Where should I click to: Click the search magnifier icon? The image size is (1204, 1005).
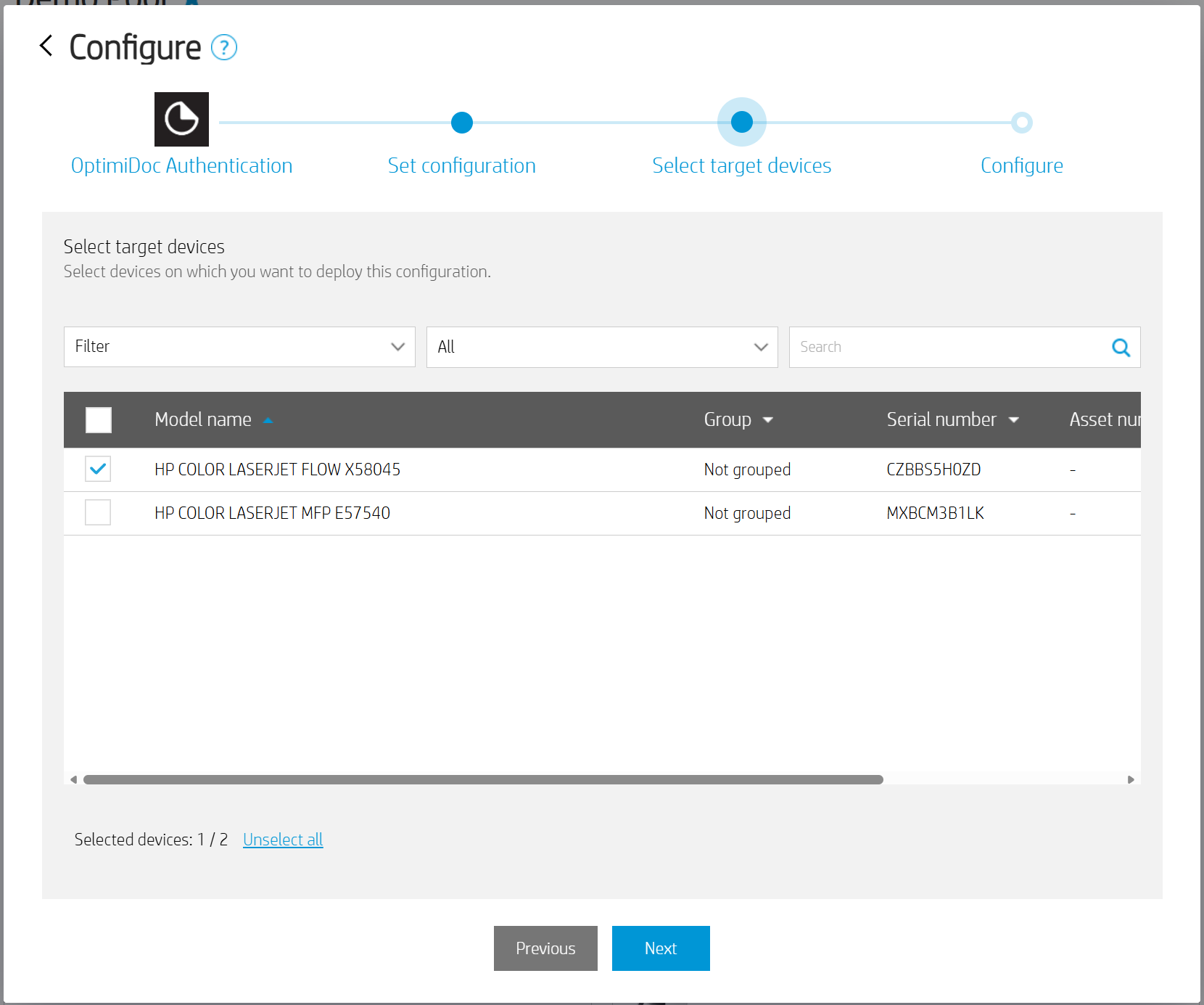click(x=1121, y=348)
